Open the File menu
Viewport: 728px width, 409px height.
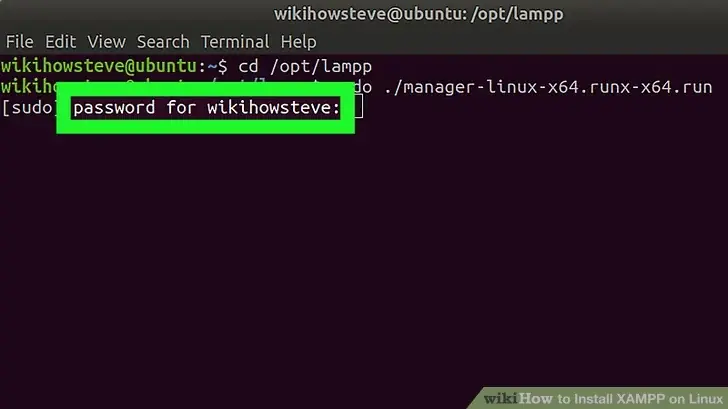point(20,42)
